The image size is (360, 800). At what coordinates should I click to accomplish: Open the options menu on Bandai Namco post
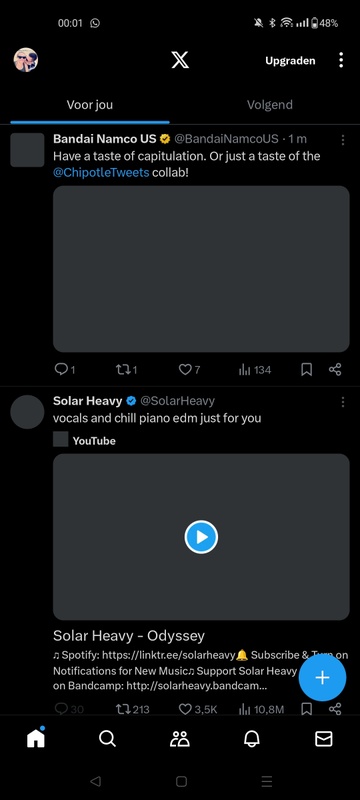(x=343, y=140)
